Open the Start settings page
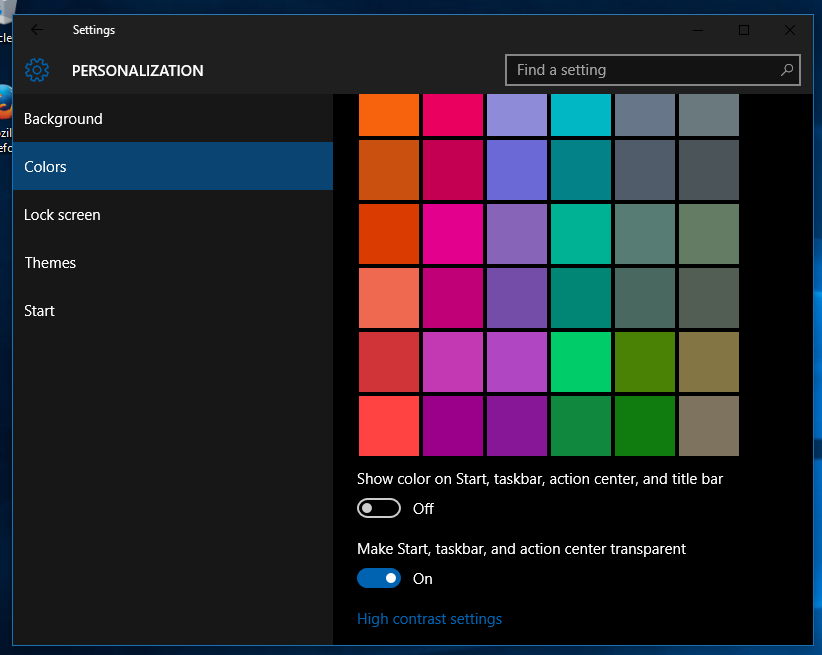 [39, 310]
